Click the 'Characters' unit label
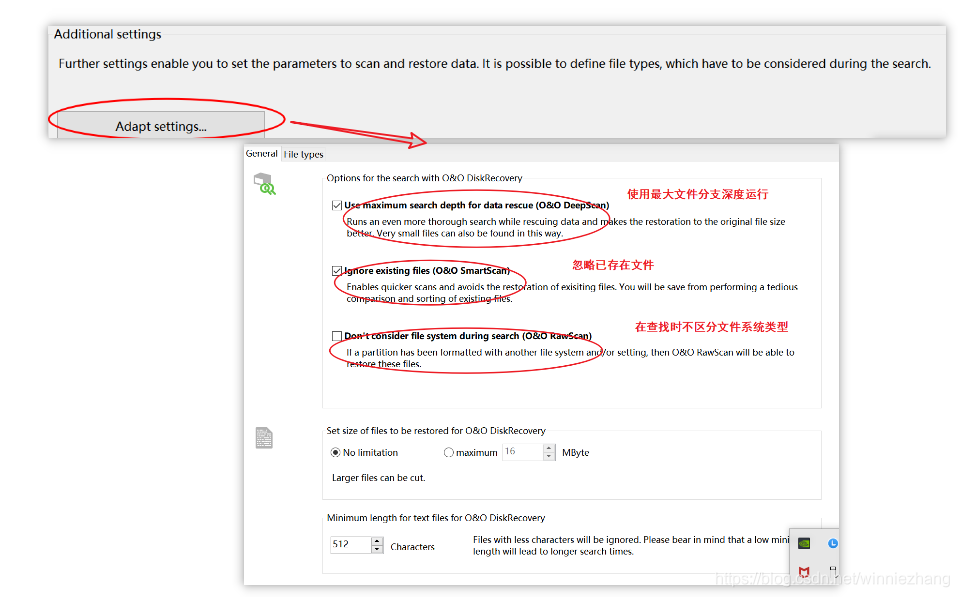Image resolution: width=959 pixels, height=597 pixels. 412,547
